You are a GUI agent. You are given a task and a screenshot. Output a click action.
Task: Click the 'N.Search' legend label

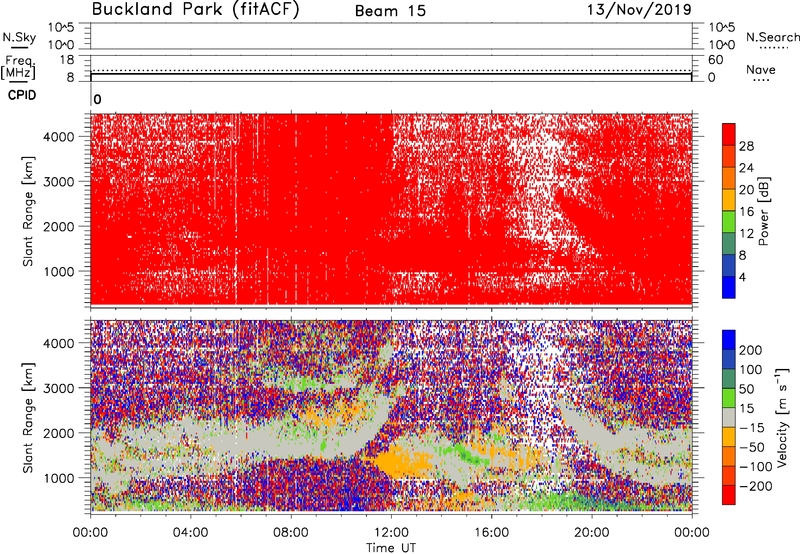click(772, 37)
